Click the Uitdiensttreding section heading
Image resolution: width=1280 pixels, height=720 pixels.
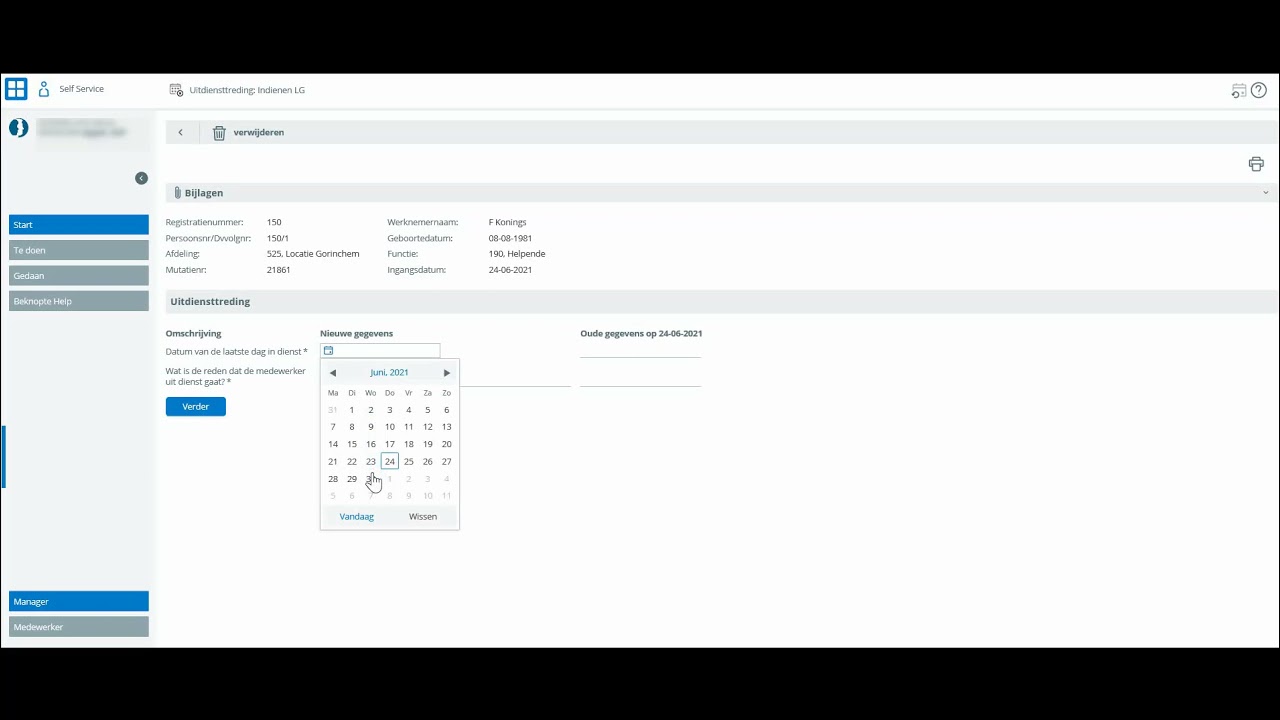point(210,302)
